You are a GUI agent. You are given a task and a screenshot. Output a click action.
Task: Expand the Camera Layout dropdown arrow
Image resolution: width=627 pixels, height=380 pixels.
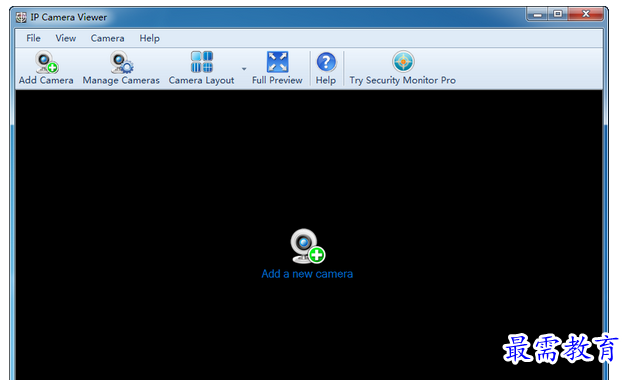(244, 69)
